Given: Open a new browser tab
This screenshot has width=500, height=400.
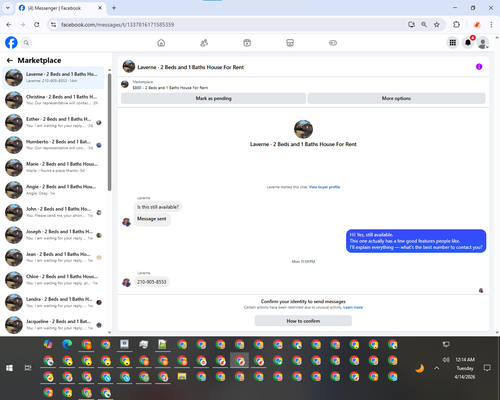Looking at the screenshot, I should (x=114, y=8).
